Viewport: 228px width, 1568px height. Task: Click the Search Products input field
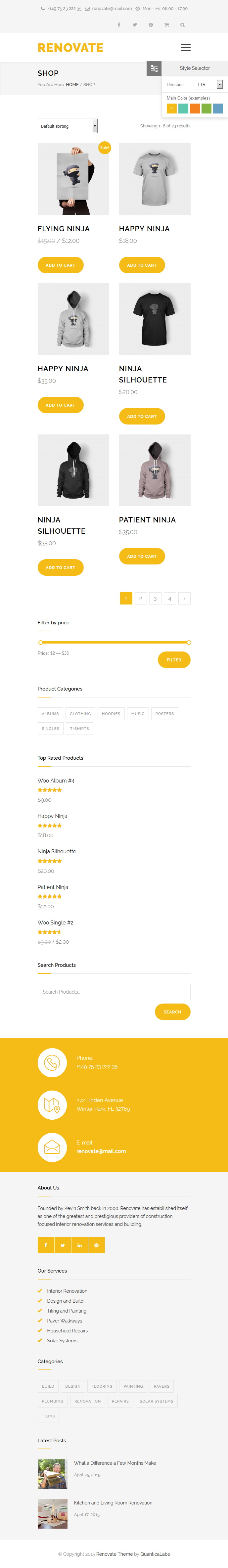114,992
